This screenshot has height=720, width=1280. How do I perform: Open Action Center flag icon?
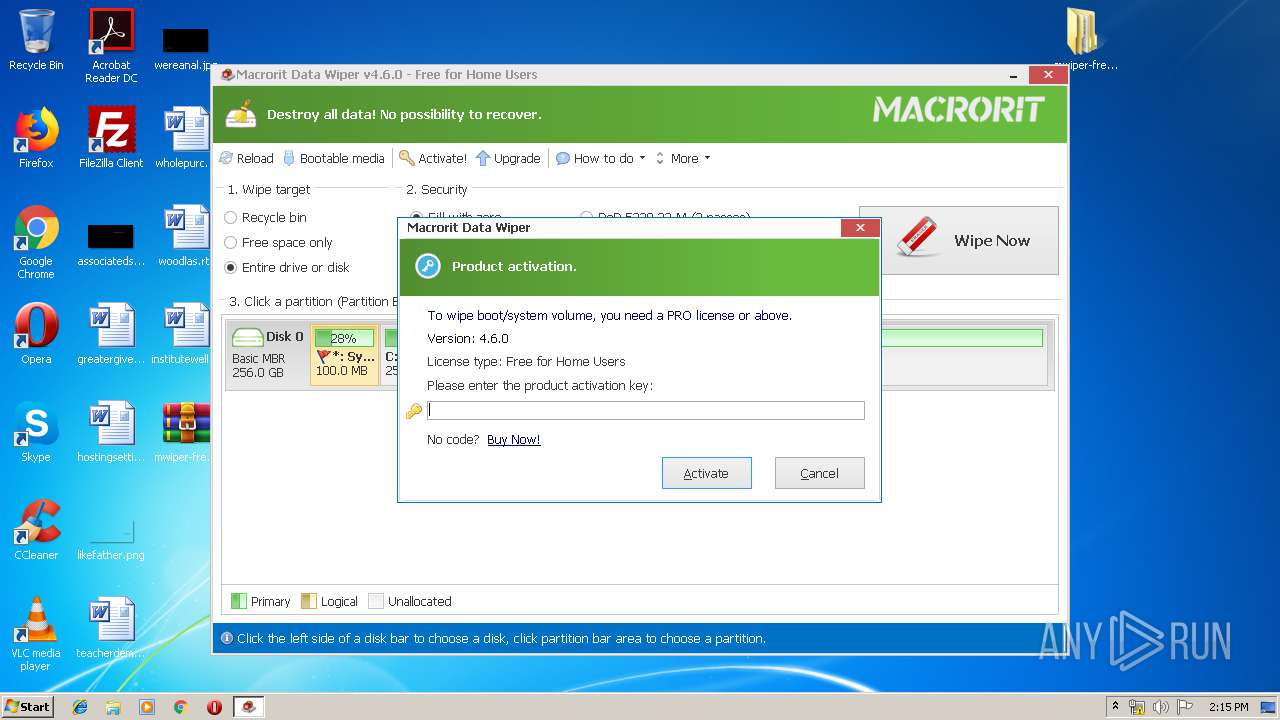[x=1185, y=707]
